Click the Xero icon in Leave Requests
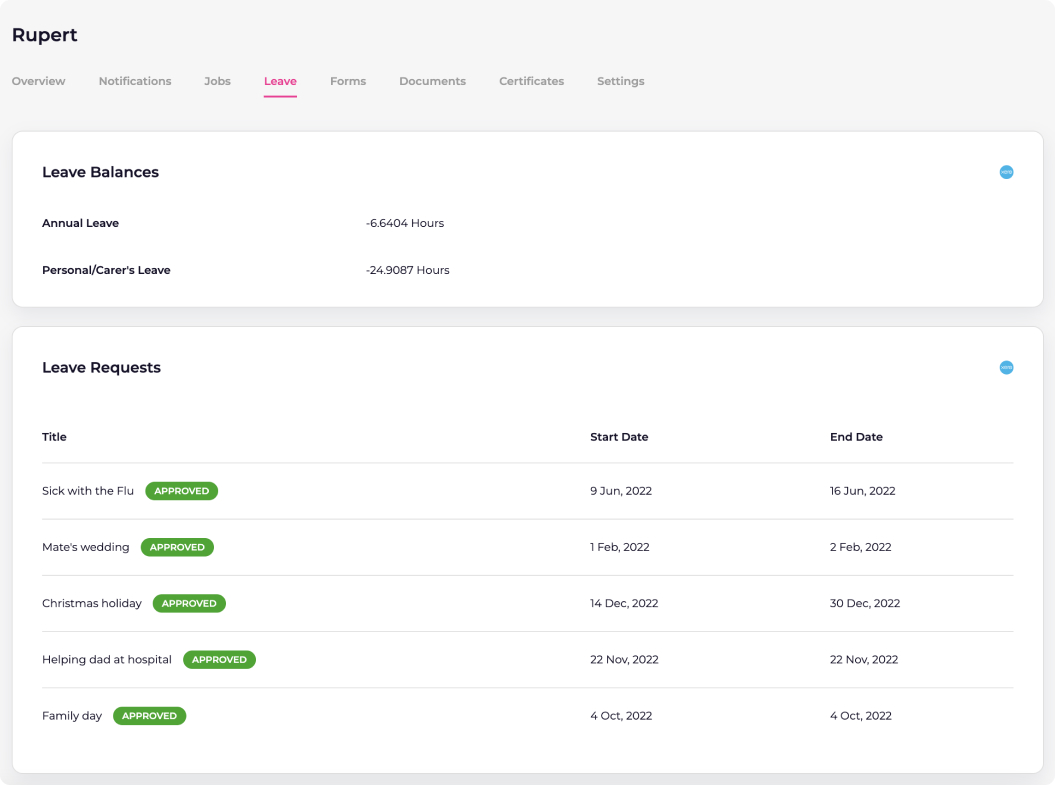The image size is (1055, 785). pyautogui.click(x=1006, y=367)
